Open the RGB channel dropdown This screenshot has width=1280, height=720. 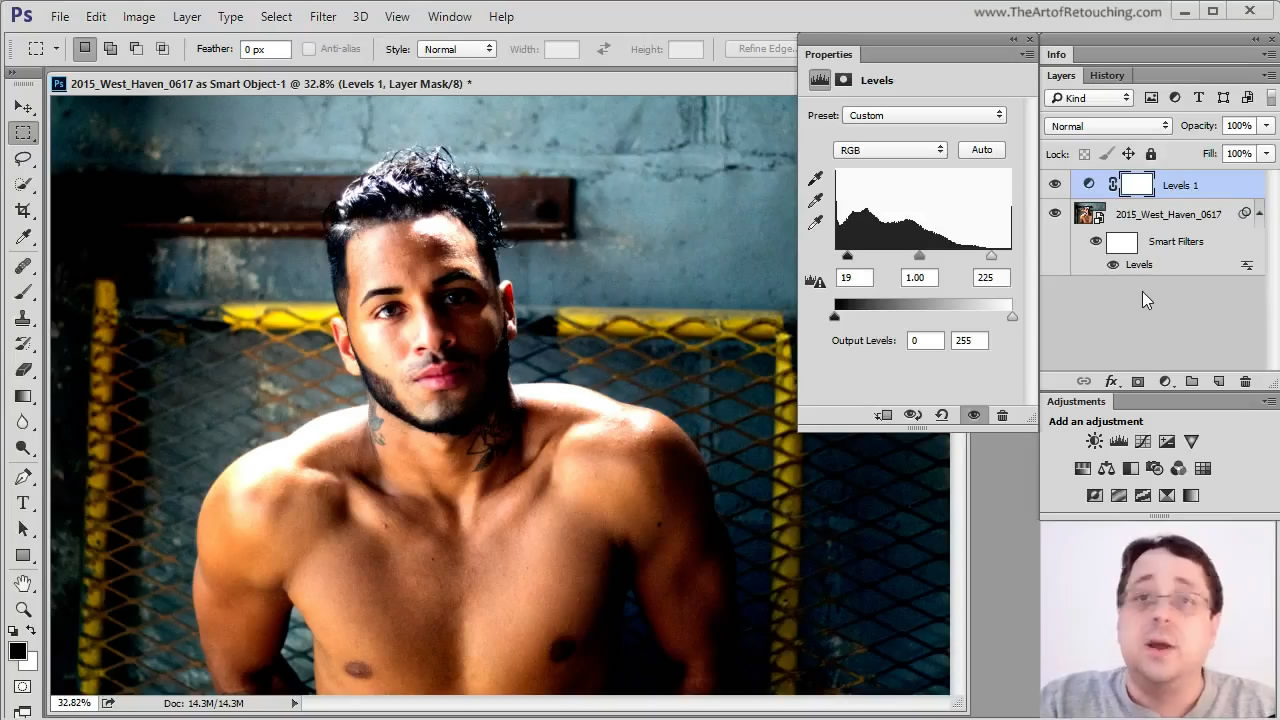(890, 150)
